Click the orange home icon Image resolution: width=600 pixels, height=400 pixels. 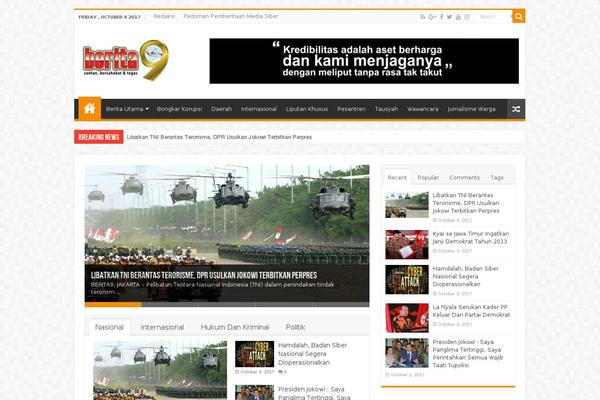coord(90,109)
